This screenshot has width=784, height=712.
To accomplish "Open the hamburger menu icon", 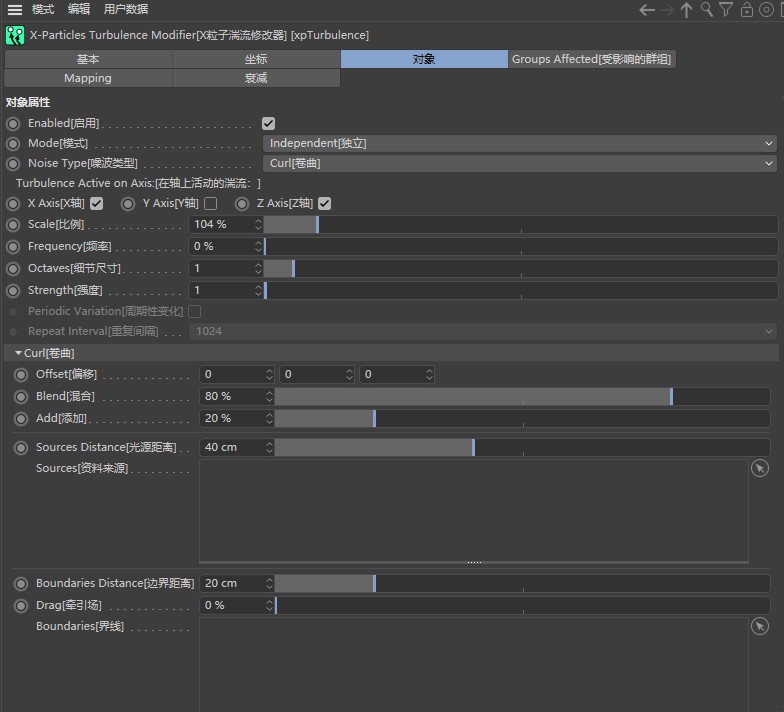I will pos(15,10).
